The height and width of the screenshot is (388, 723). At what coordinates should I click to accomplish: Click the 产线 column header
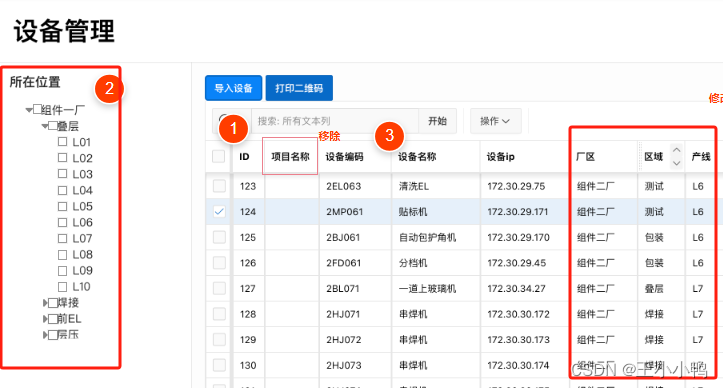click(x=701, y=157)
